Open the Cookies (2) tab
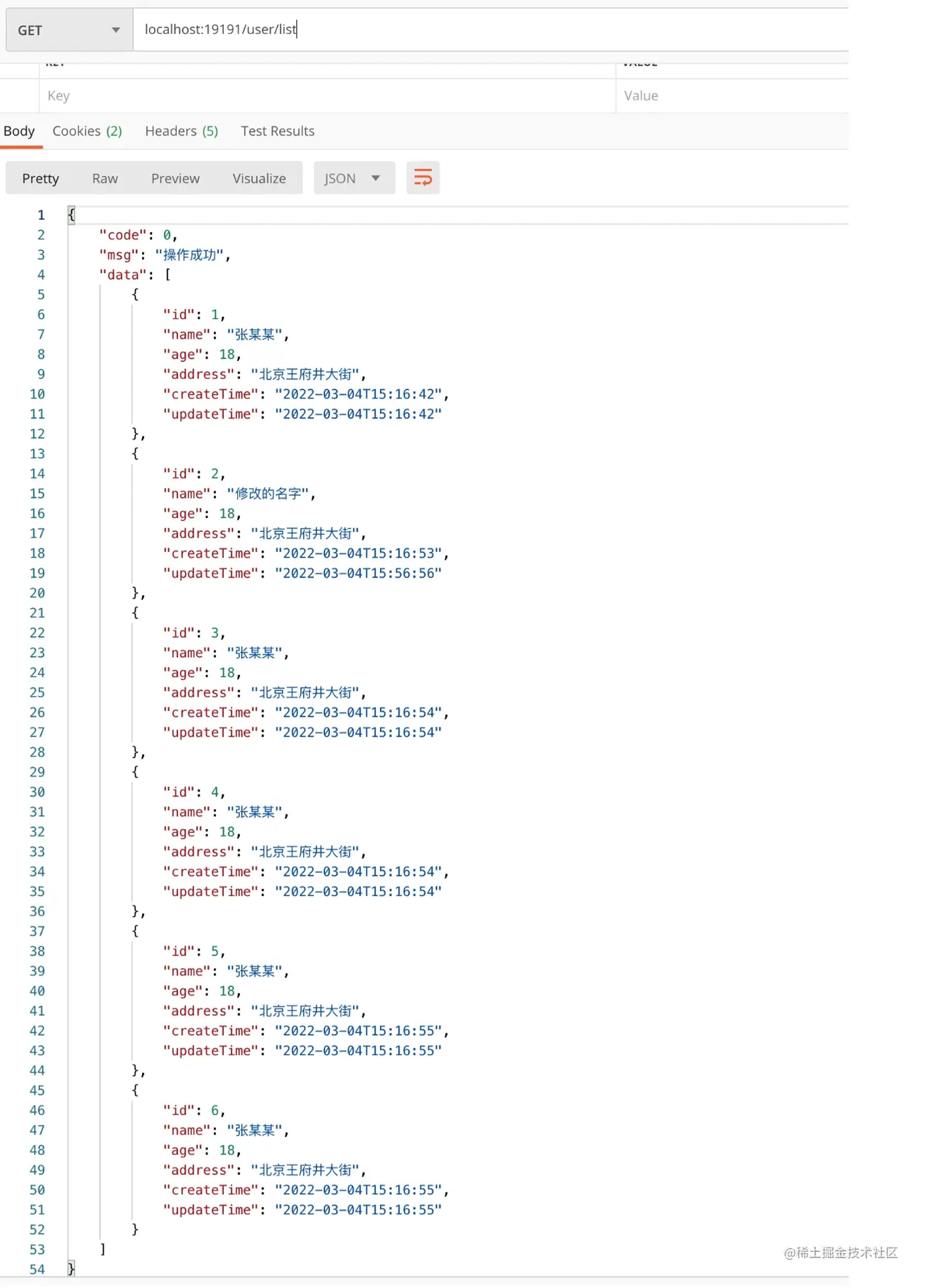 (x=87, y=131)
